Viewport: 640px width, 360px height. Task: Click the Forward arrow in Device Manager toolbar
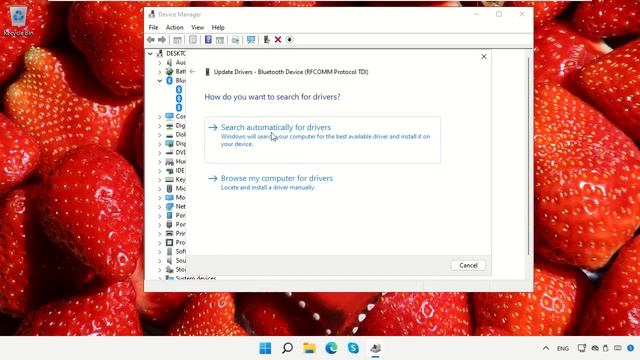[x=162, y=40]
